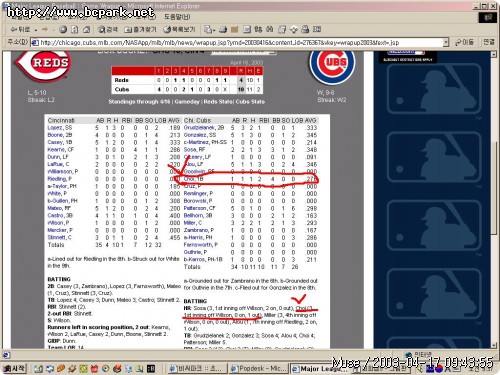
Task: Open the Mail toolbar icon
Action: coord(210,30)
